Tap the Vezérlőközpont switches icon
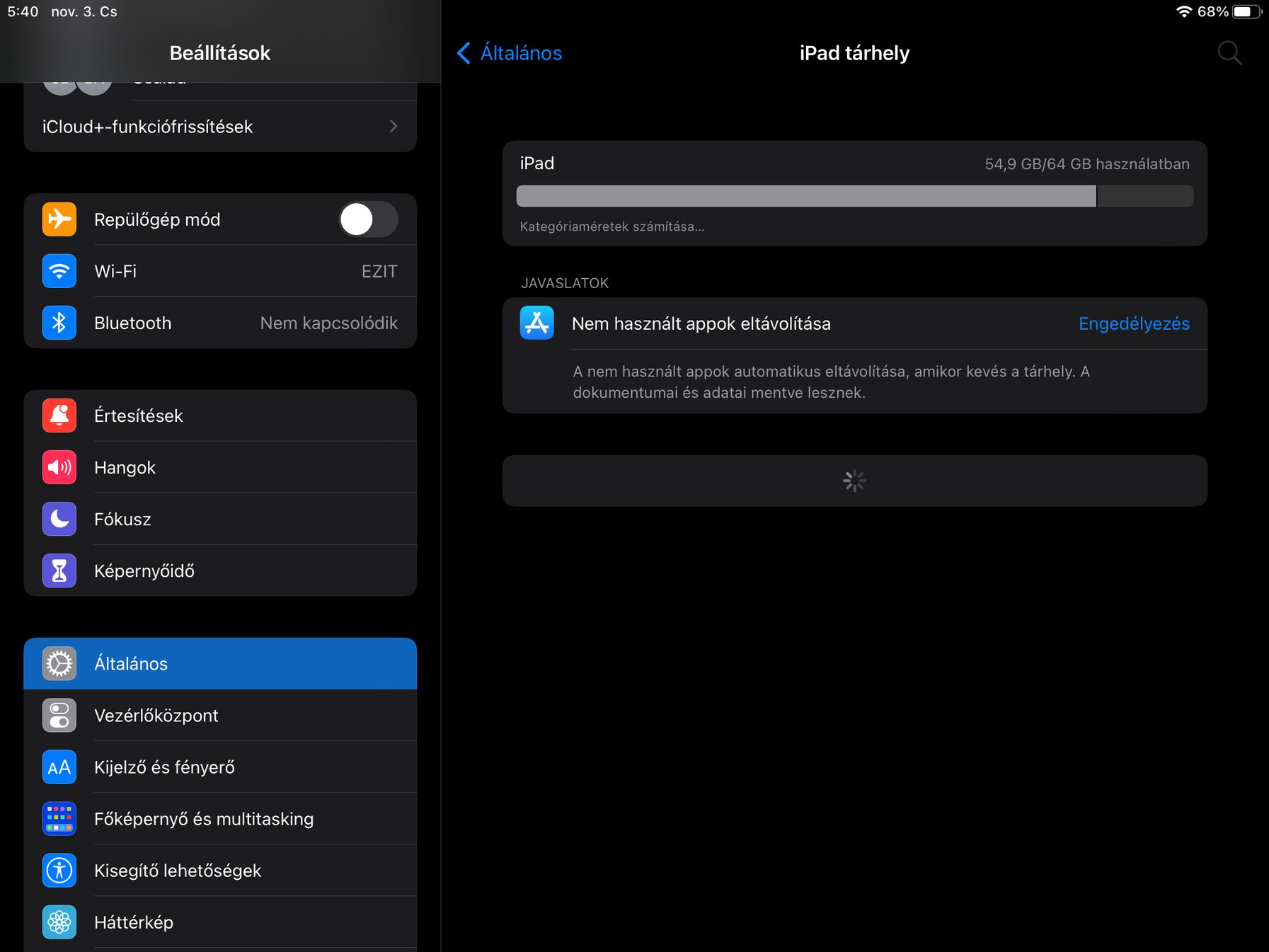The image size is (1269, 952). (59, 715)
